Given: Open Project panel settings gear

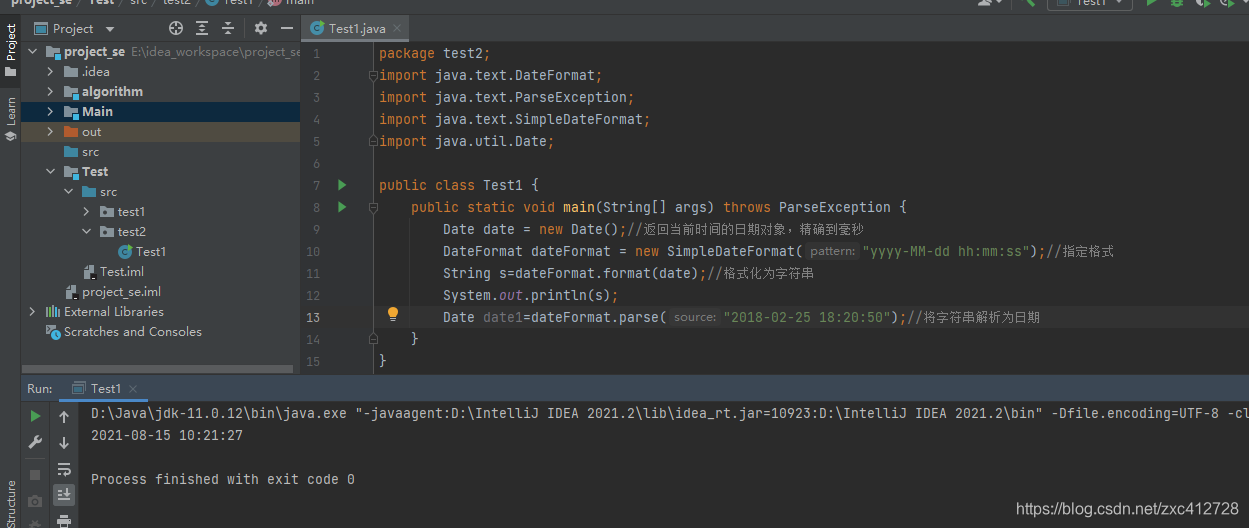Looking at the screenshot, I should coord(261,29).
